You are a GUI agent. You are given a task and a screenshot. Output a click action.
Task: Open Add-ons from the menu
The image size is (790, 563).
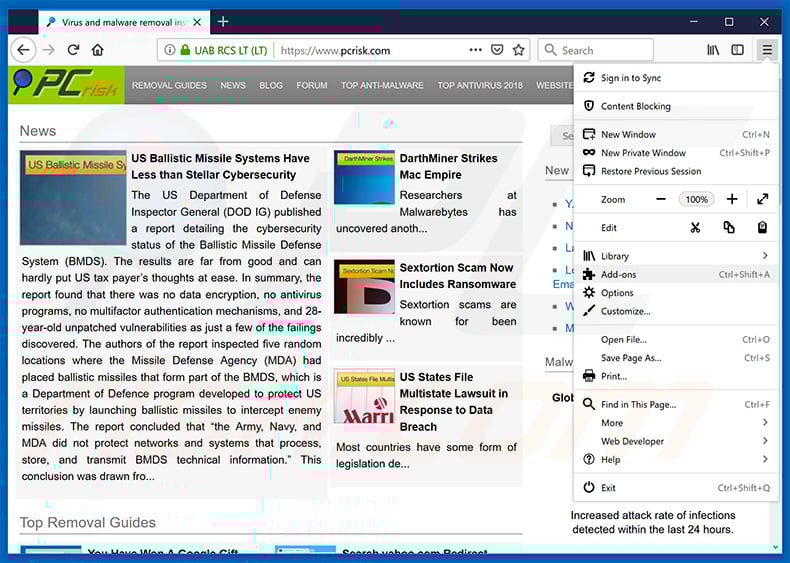674,274
